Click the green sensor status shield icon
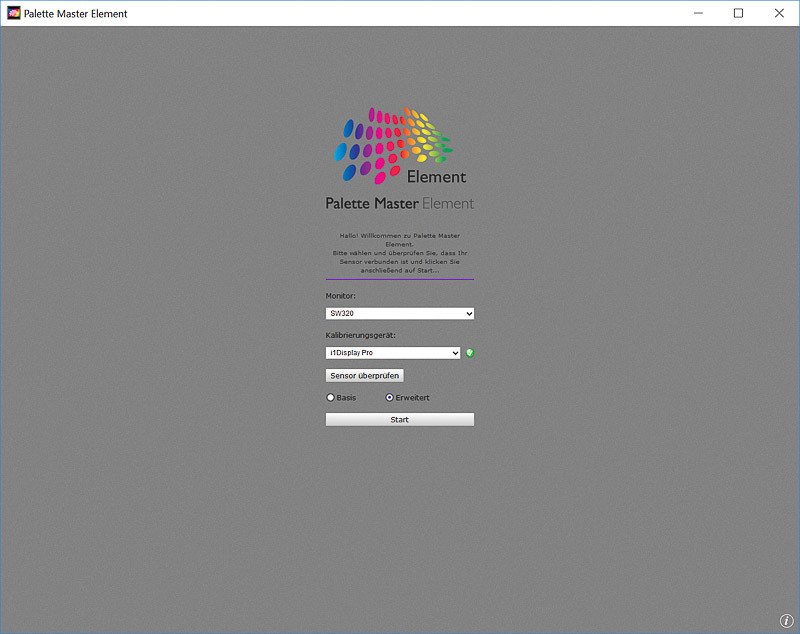 (470, 353)
